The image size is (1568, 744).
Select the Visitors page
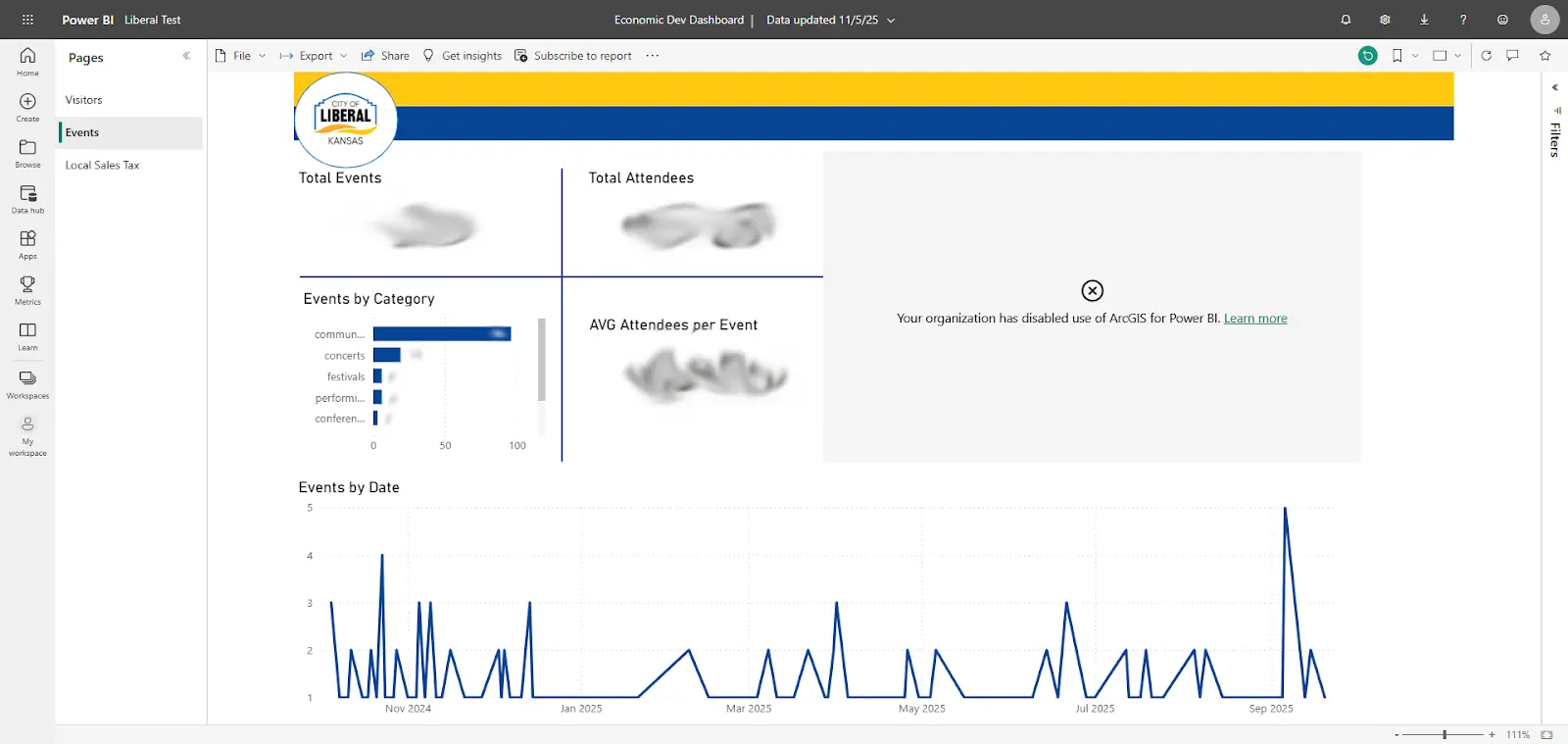pos(130,100)
